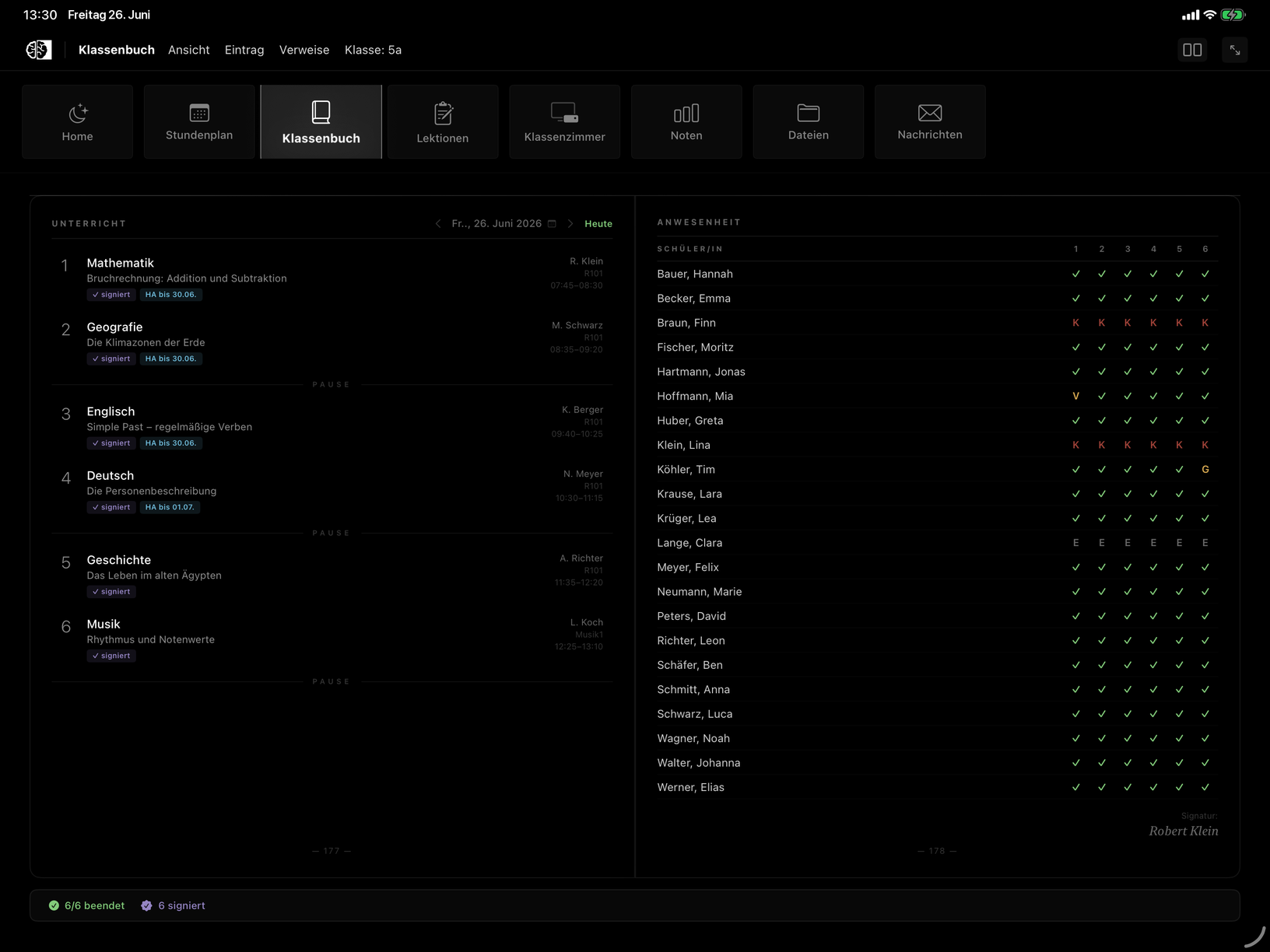Image resolution: width=1270 pixels, height=952 pixels.
Task: Click the 6 signiert status badge
Action: pos(173,905)
